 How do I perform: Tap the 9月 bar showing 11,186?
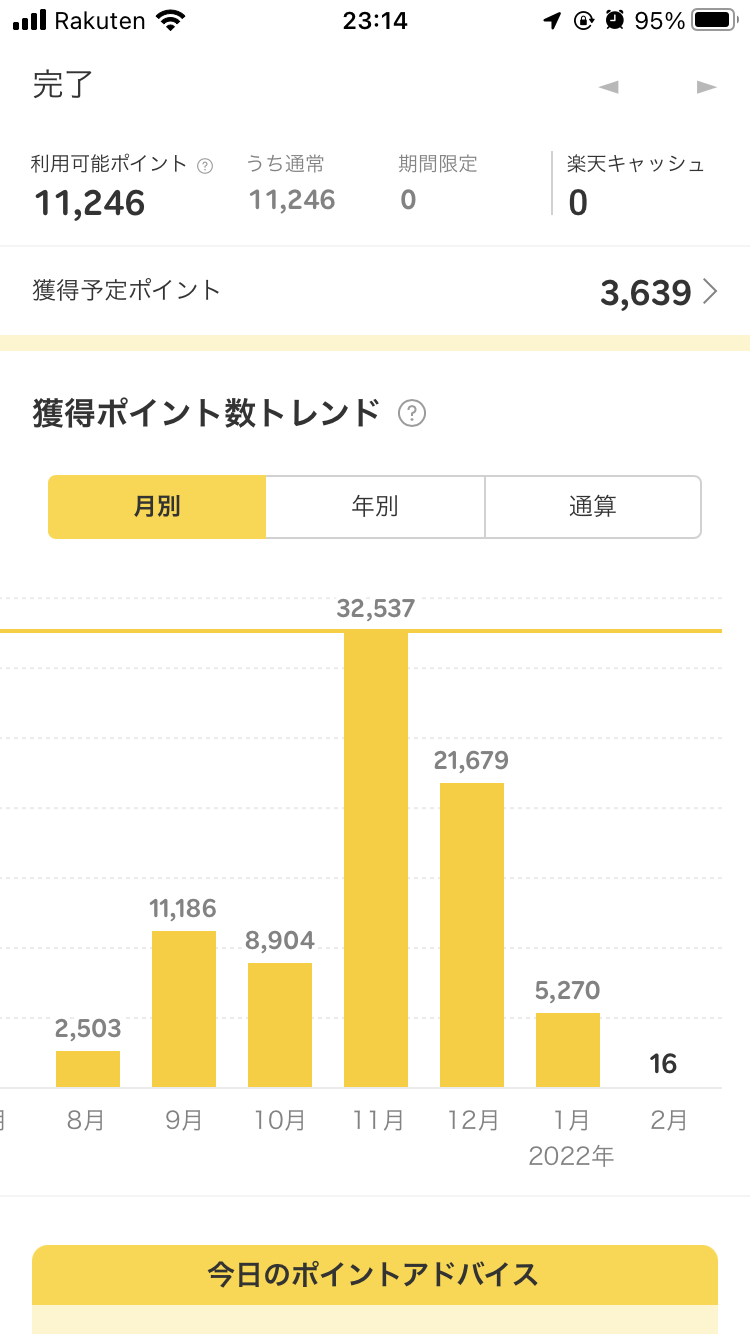(x=184, y=1008)
